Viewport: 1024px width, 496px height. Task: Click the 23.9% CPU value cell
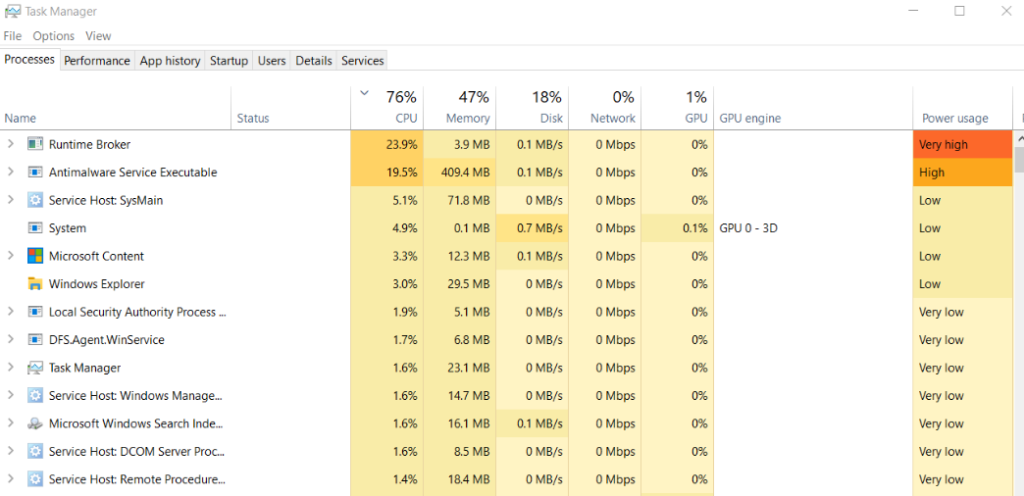coord(387,144)
